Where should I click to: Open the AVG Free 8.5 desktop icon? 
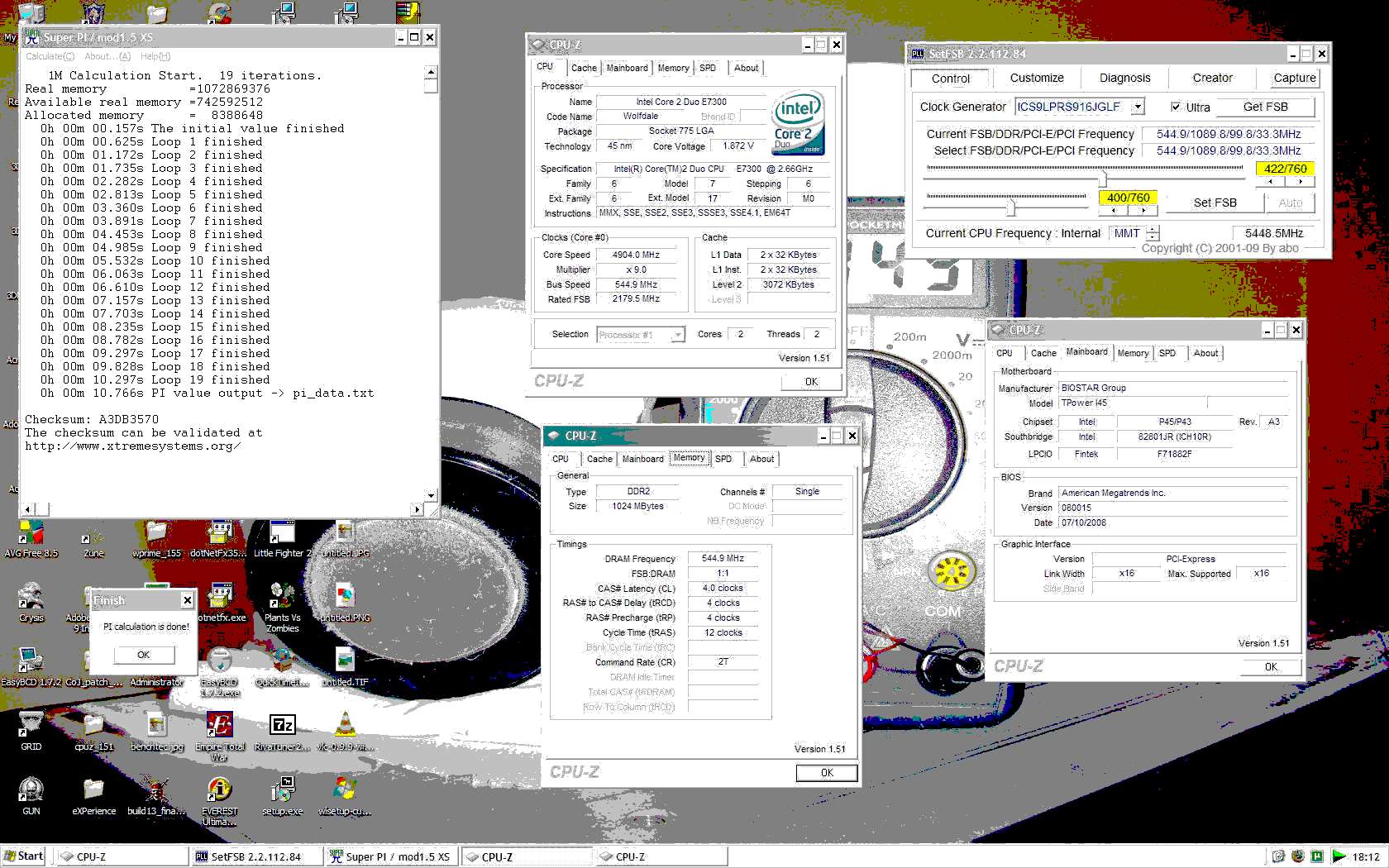point(31,539)
